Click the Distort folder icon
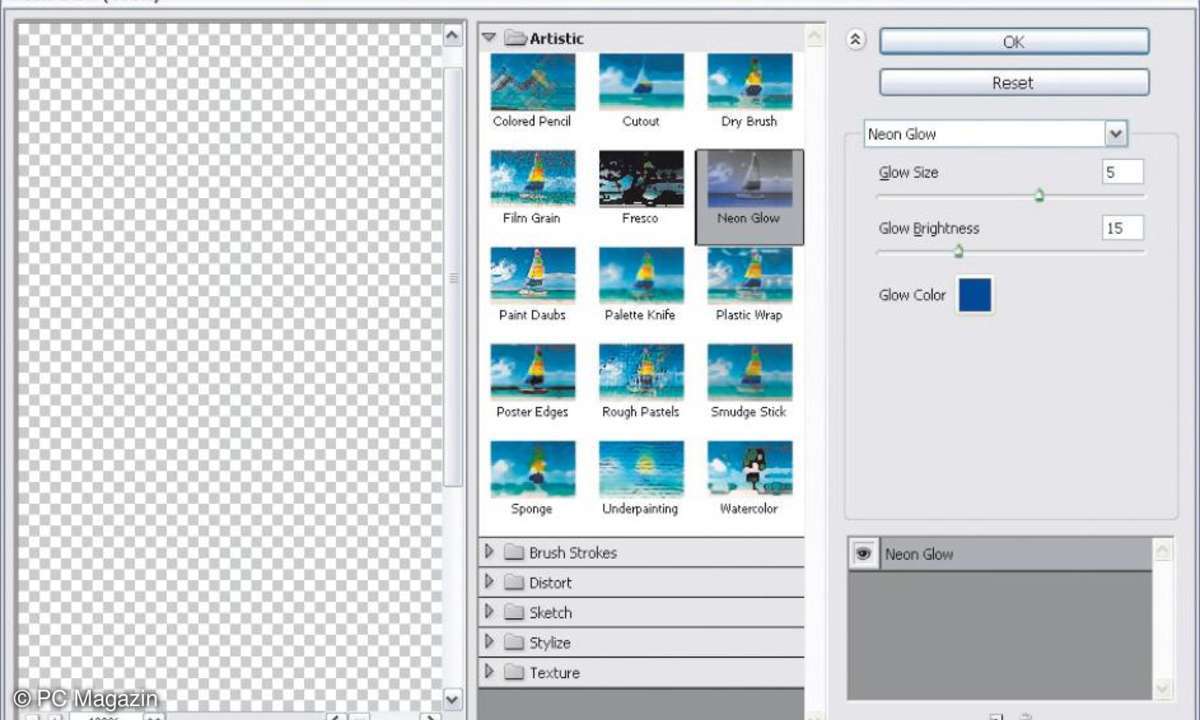 tap(514, 582)
